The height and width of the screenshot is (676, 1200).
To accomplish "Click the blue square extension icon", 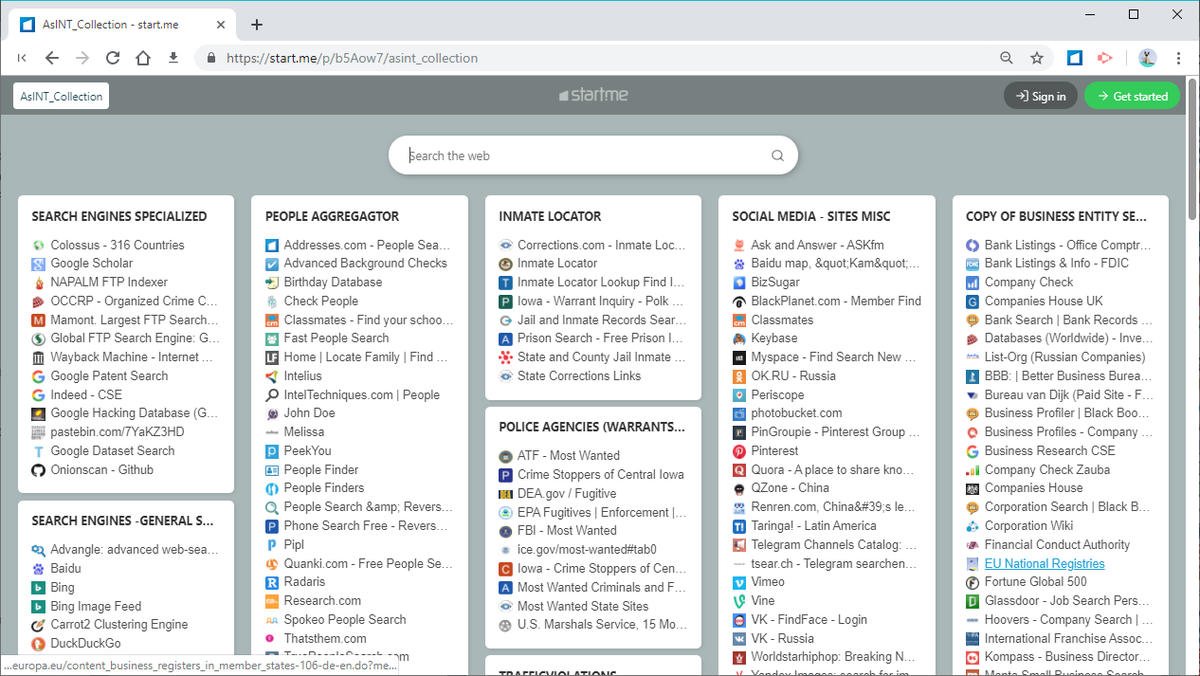I will [1074, 58].
